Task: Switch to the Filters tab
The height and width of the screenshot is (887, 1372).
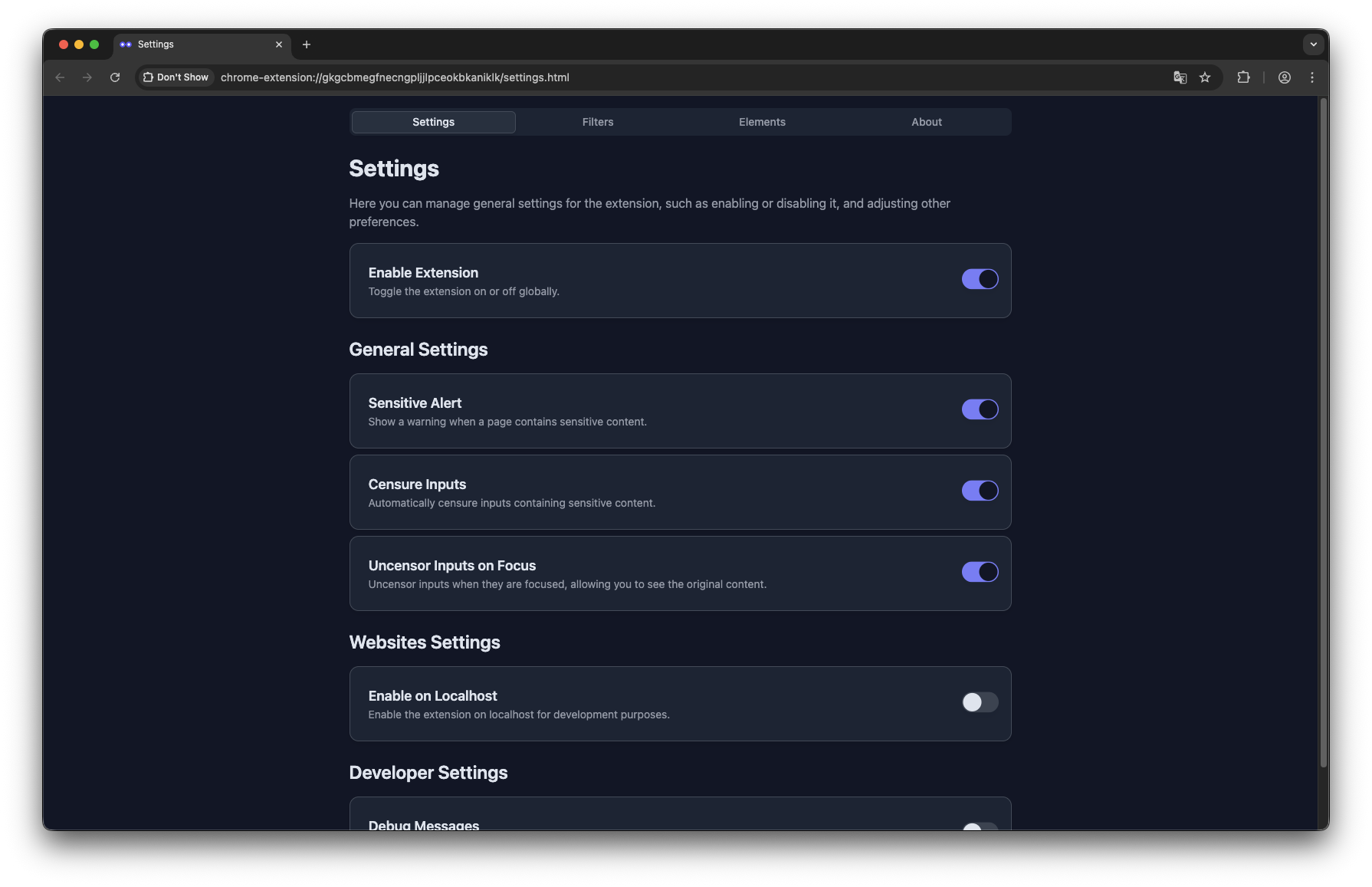Action: (x=598, y=122)
